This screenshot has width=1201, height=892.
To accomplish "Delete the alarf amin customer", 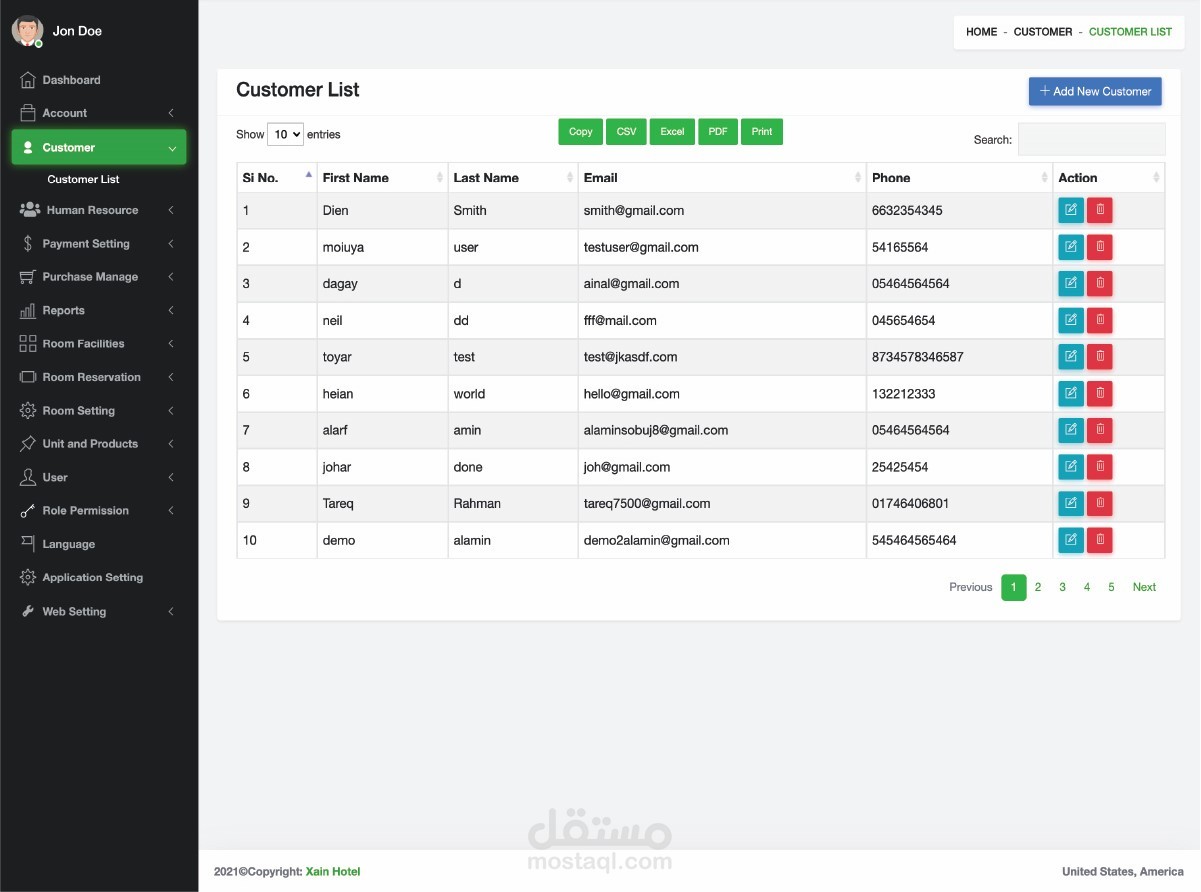I will 1100,430.
